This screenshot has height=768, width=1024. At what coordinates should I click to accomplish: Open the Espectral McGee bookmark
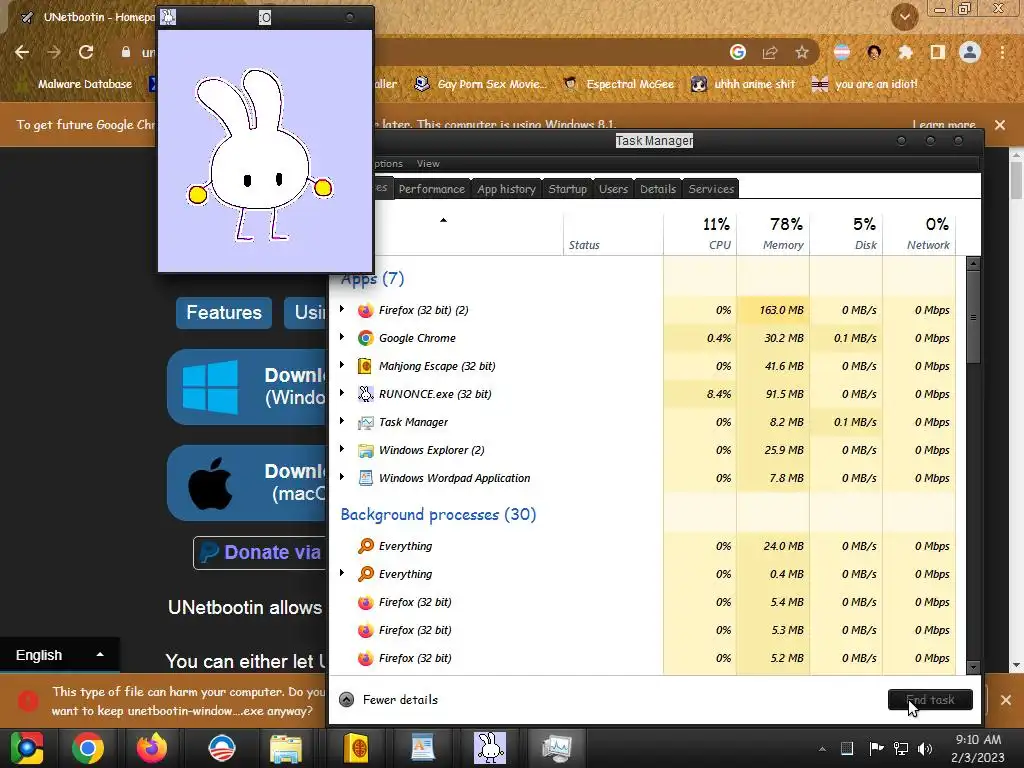coord(619,84)
